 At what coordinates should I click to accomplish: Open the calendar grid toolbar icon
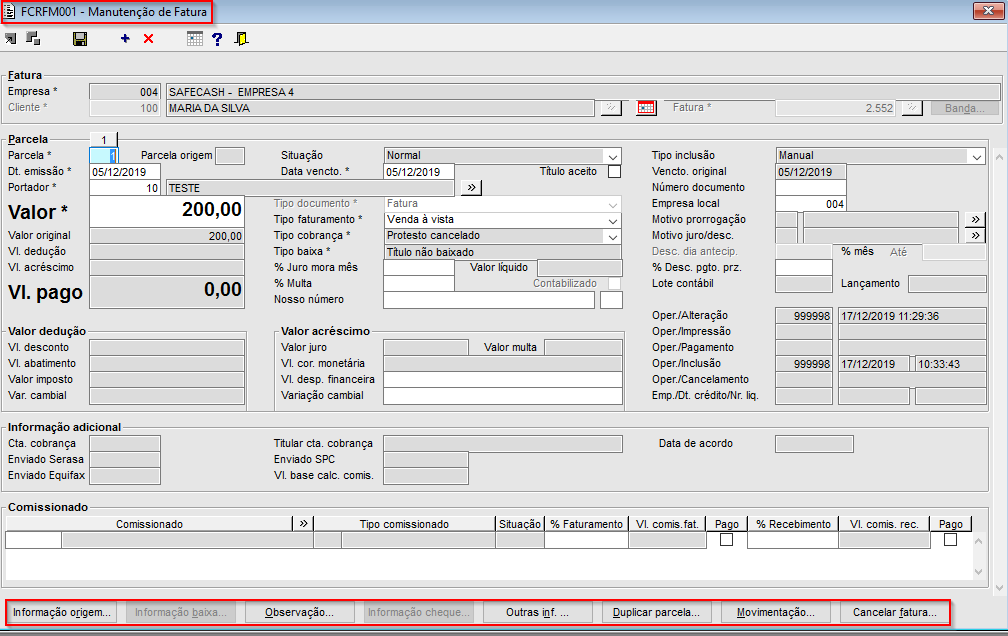tap(195, 39)
